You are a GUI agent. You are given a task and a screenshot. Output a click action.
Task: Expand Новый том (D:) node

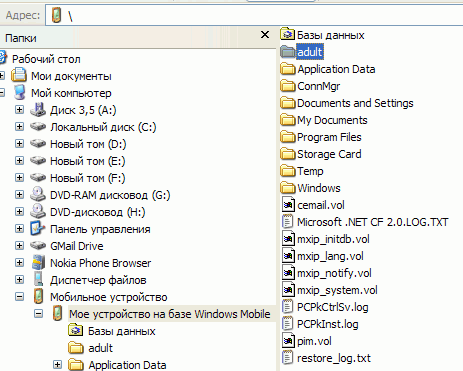[19, 144]
